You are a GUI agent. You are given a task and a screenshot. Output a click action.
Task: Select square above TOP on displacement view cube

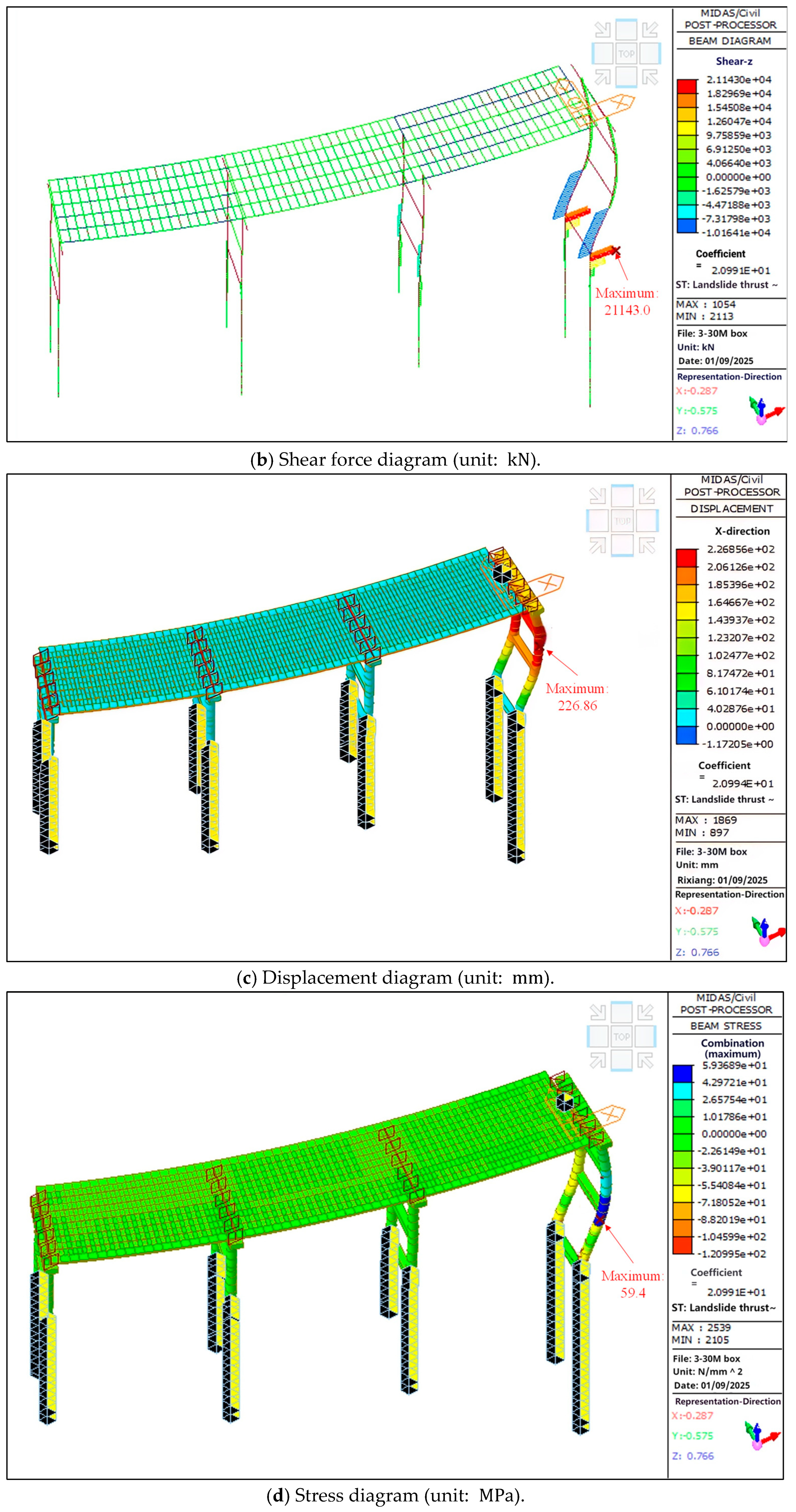[622, 496]
